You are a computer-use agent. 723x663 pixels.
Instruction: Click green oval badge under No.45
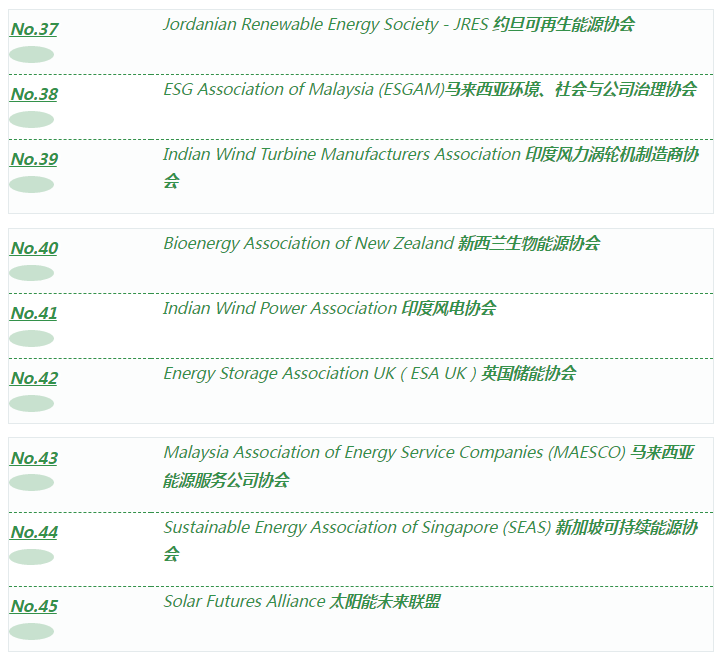(x=31, y=631)
